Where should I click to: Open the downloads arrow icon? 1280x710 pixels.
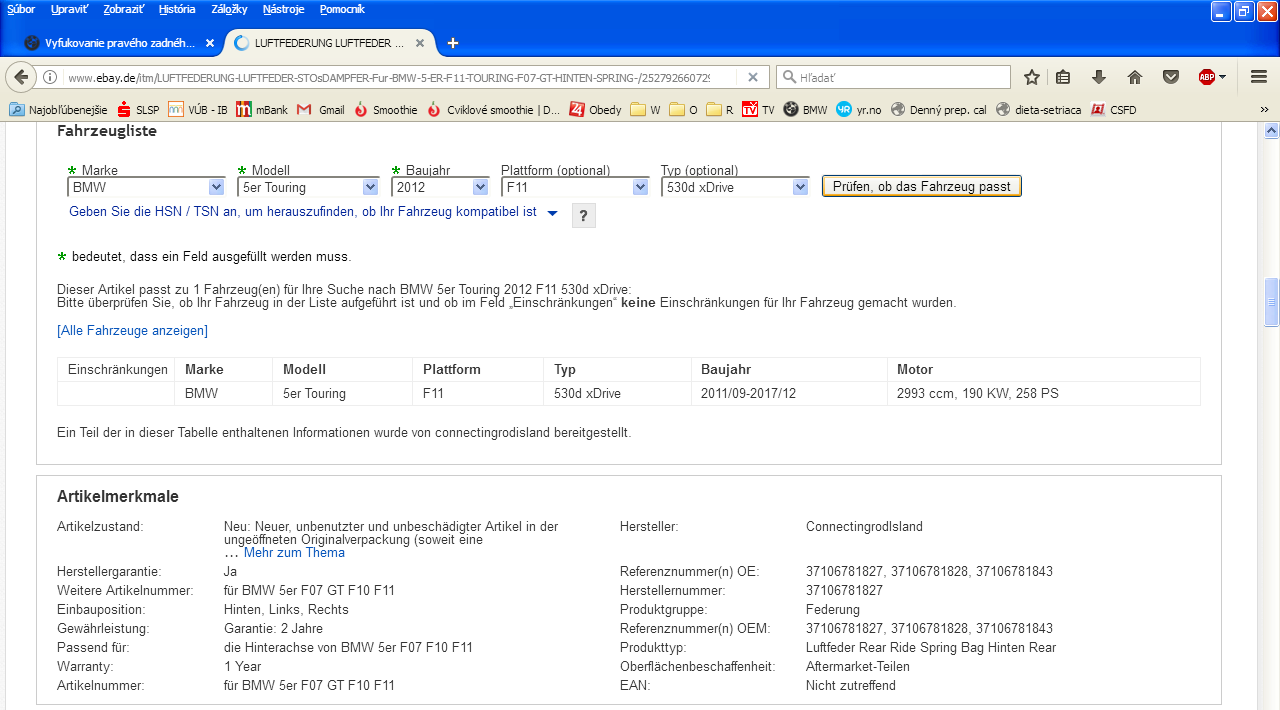coord(1099,77)
